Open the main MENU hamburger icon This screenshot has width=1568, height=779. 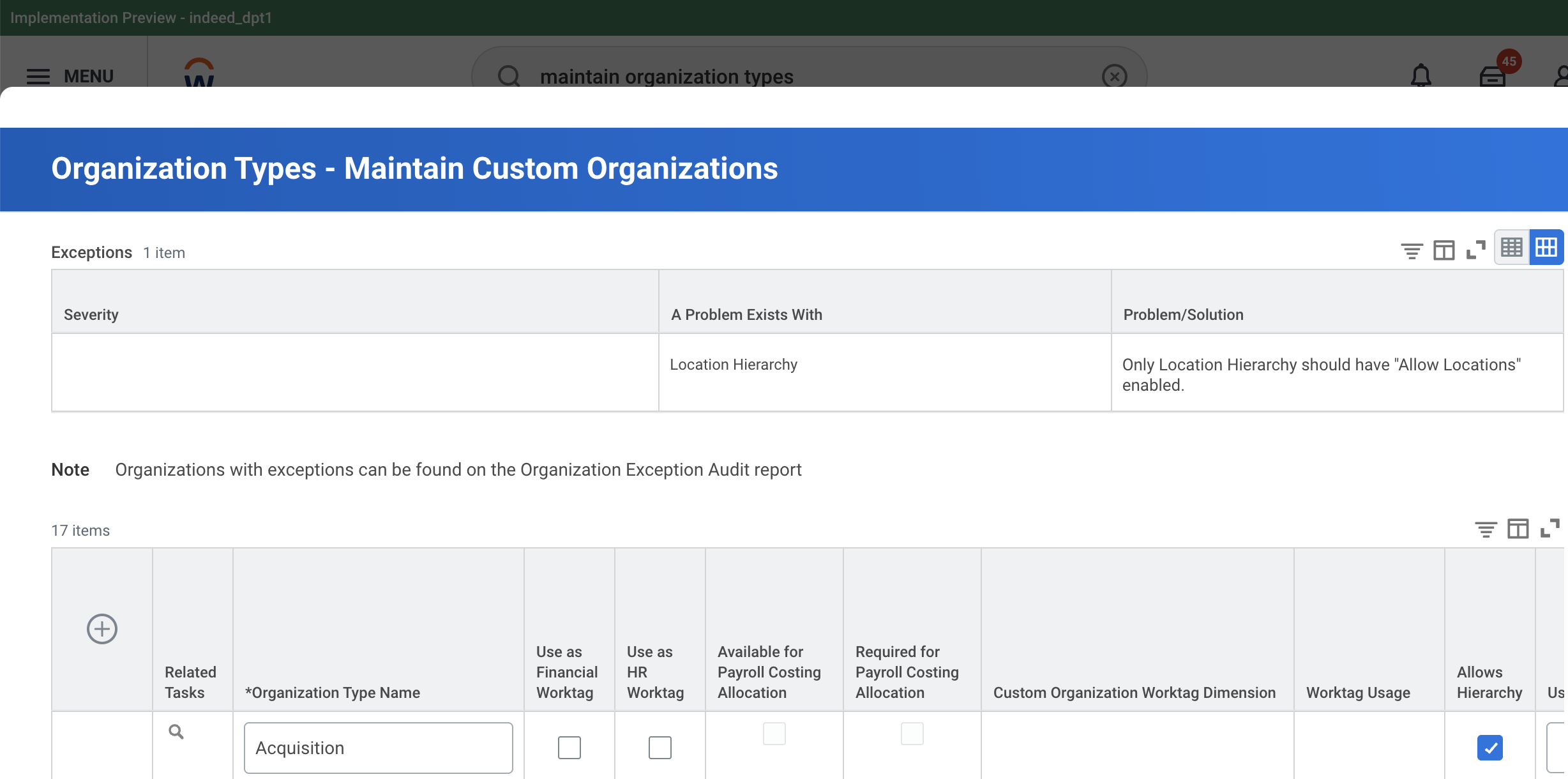pyautogui.click(x=38, y=77)
